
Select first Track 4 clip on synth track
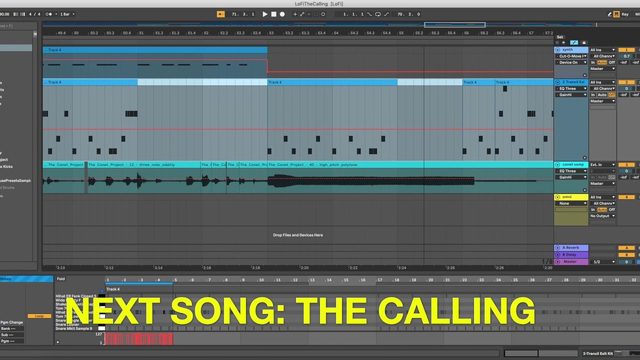[x=155, y=50]
